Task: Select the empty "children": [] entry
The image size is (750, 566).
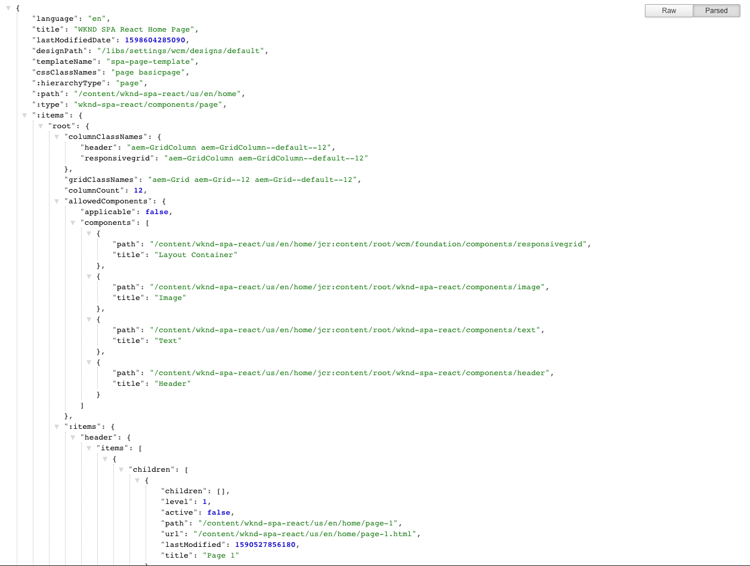Action: click(194, 491)
